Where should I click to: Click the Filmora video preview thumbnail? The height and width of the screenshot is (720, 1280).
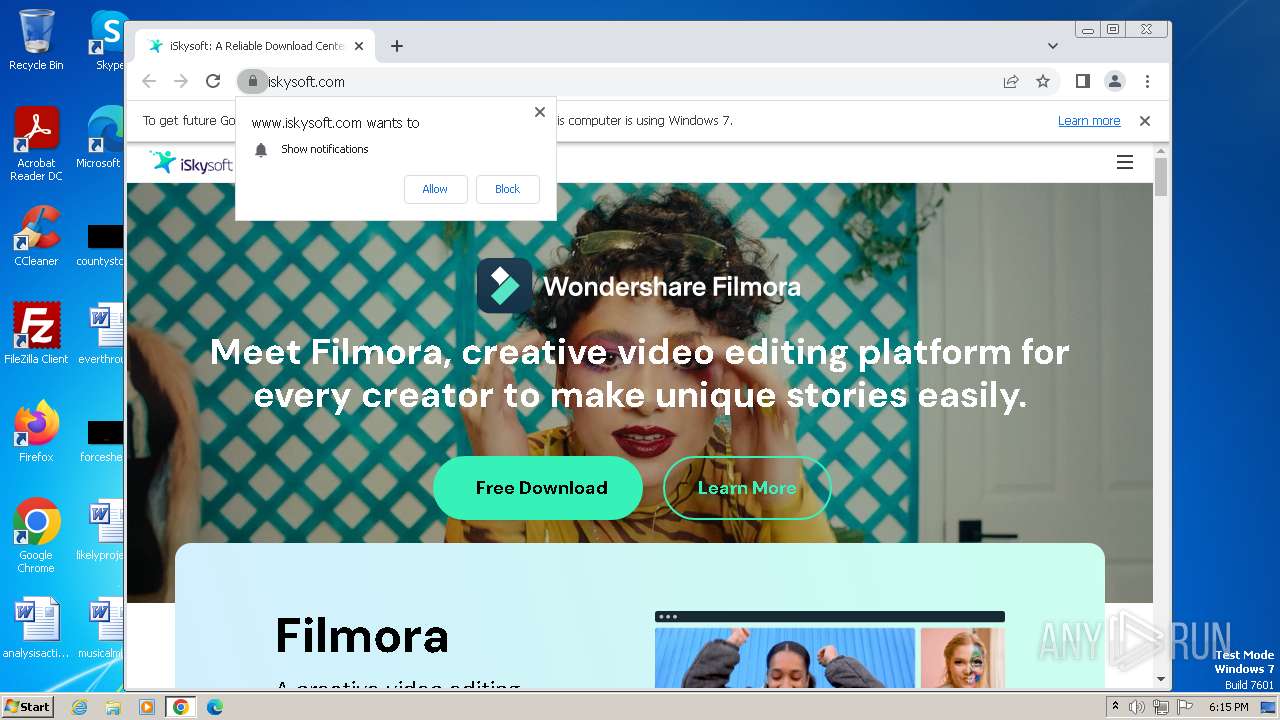(x=830, y=650)
